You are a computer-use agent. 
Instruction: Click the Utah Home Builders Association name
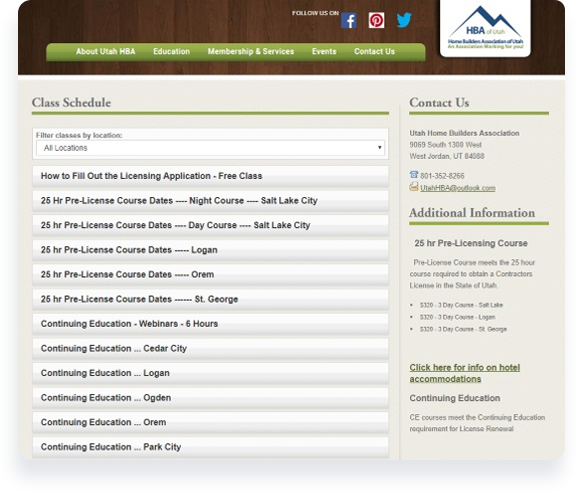point(464,133)
